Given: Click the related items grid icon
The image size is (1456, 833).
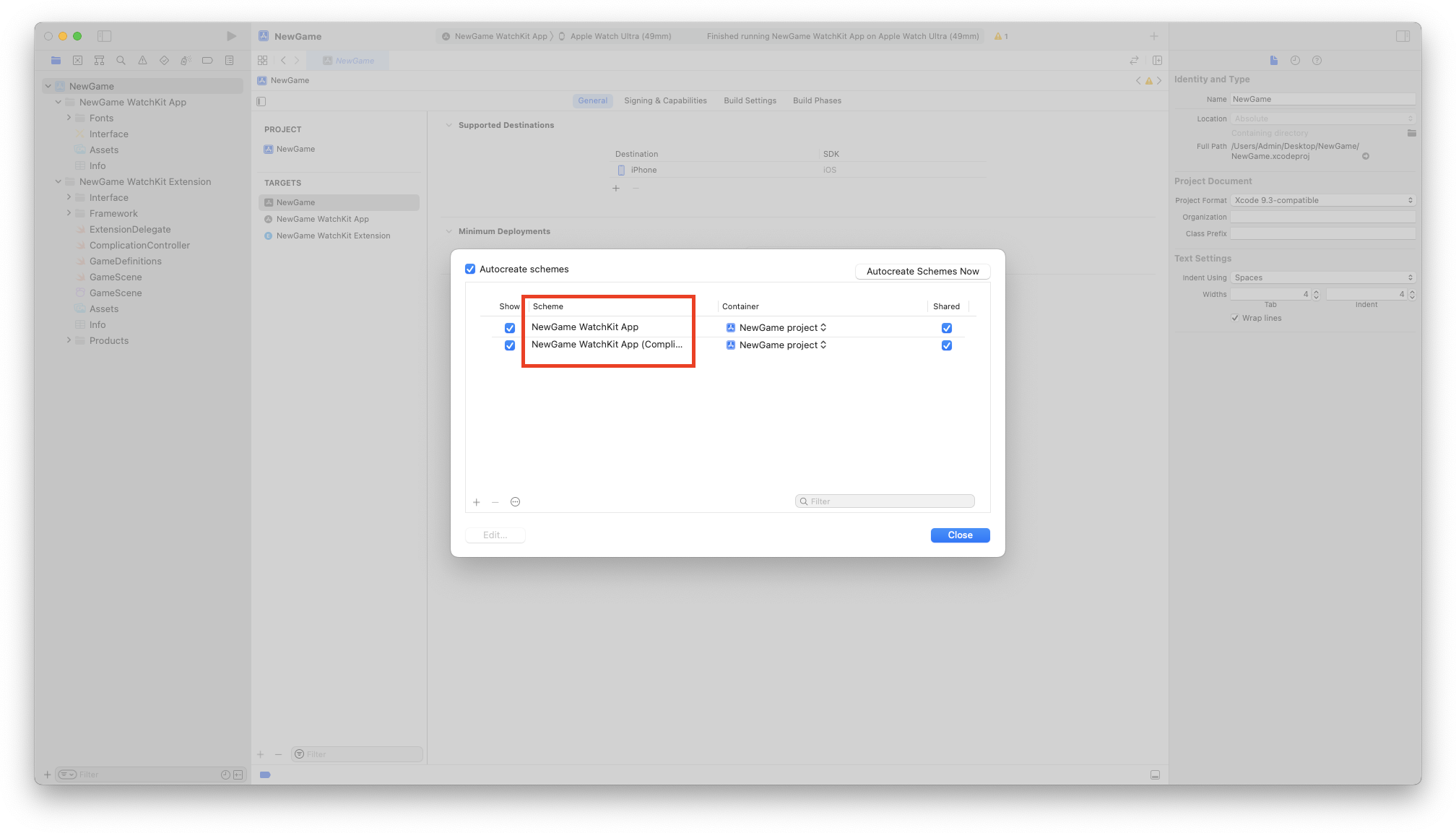Looking at the screenshot, I should pyautogui.click(x=263, y=61).
